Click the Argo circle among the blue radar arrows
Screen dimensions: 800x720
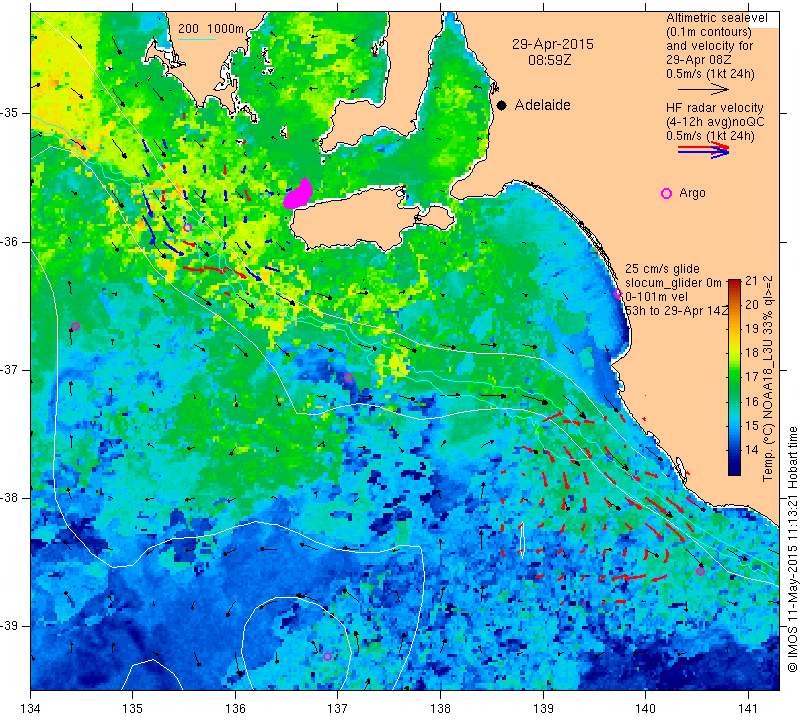[187, 228]
